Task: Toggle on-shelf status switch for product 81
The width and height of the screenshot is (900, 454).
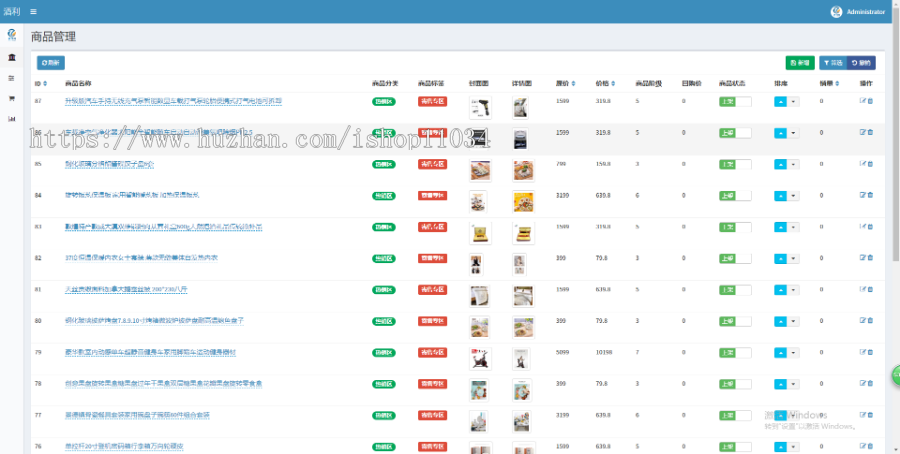Action: coord(735,290)
